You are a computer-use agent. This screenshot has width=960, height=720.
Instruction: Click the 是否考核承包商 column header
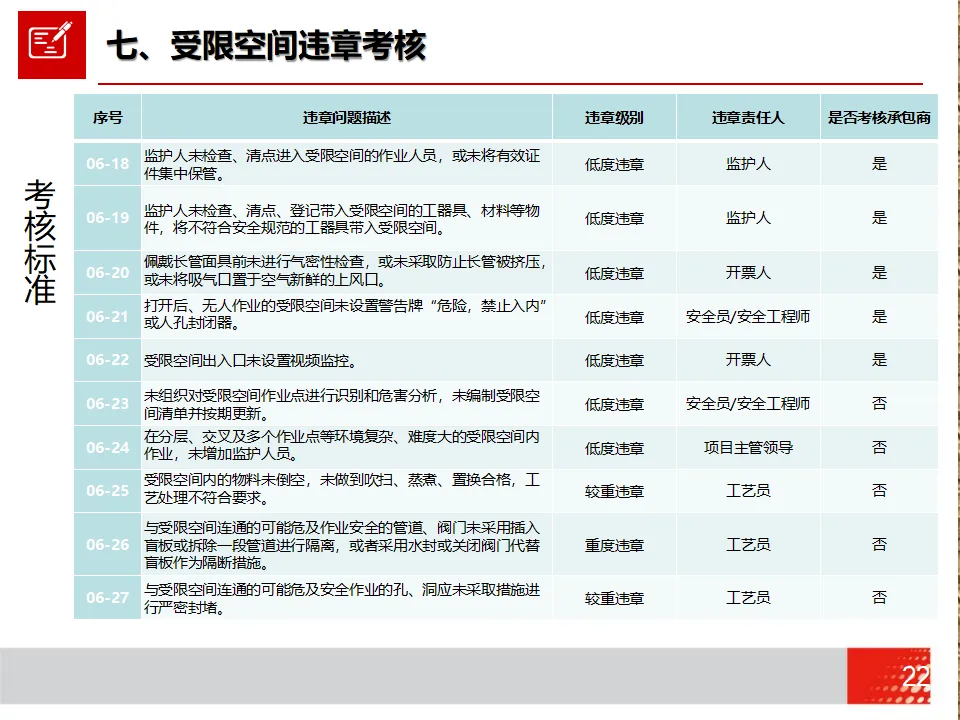point(879,118)
